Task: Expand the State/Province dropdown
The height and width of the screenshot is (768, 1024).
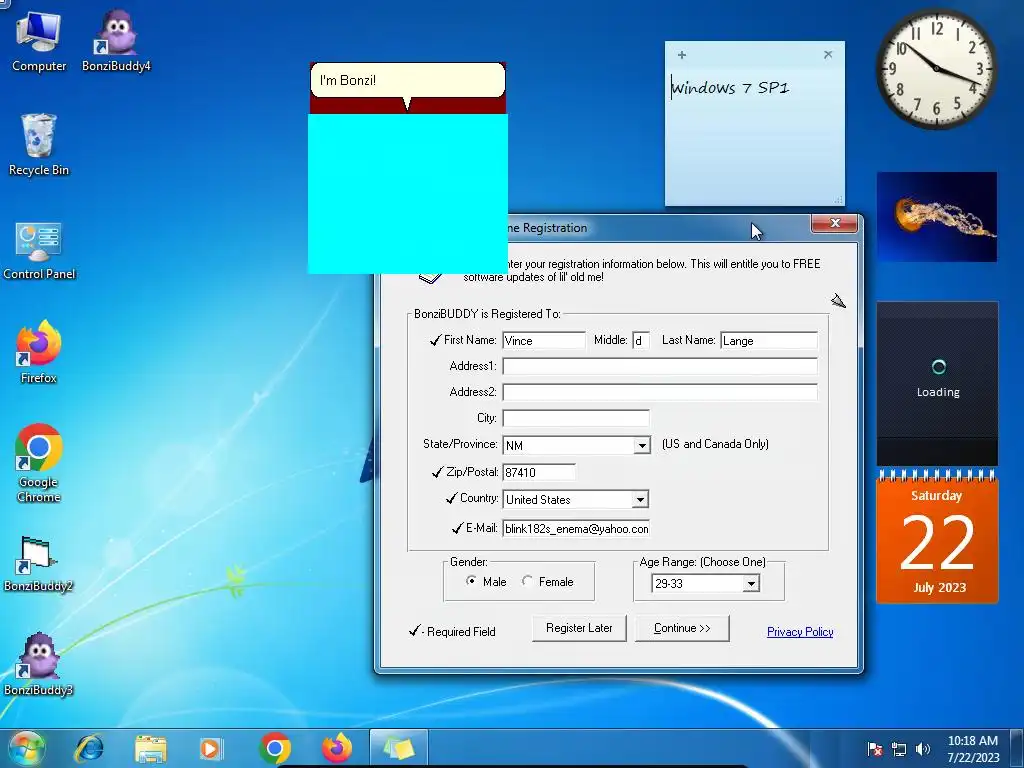Action: click(642, 445)
